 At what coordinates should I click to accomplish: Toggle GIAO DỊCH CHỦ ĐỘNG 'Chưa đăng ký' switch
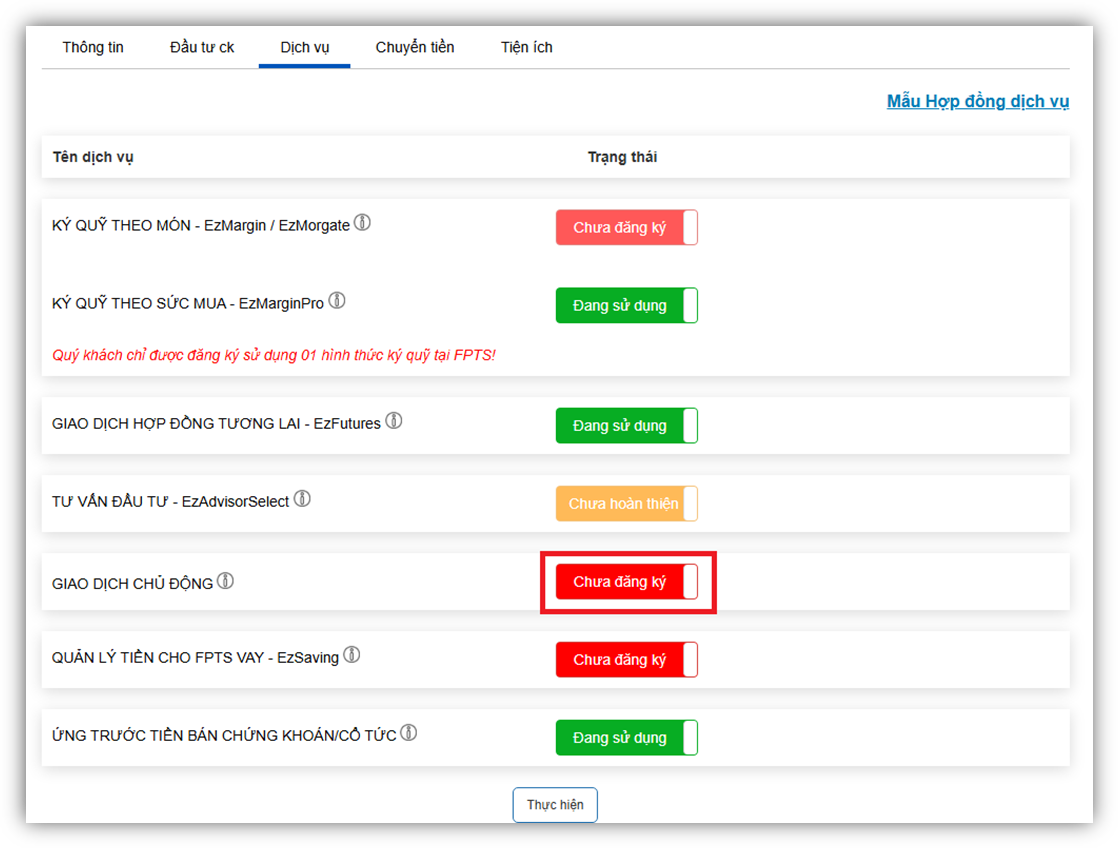(627, 582)
